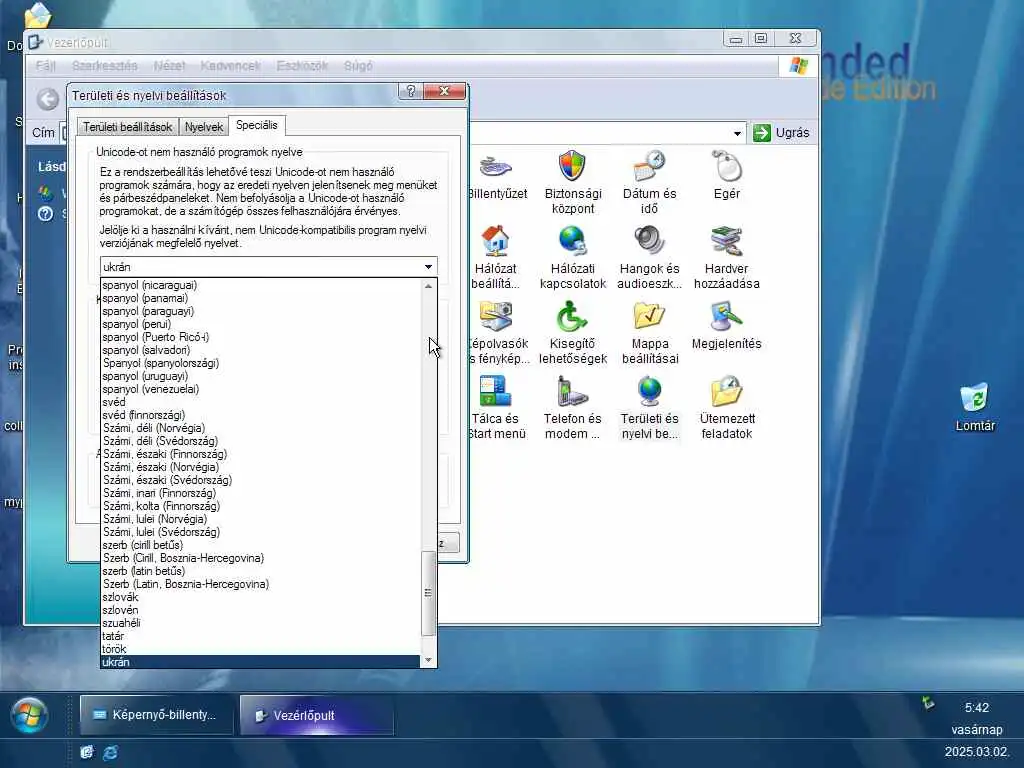Collapse the ukrán language combo box arrow
The height and width of the screenshot is (768, 1024).
[x=428, y=266]
